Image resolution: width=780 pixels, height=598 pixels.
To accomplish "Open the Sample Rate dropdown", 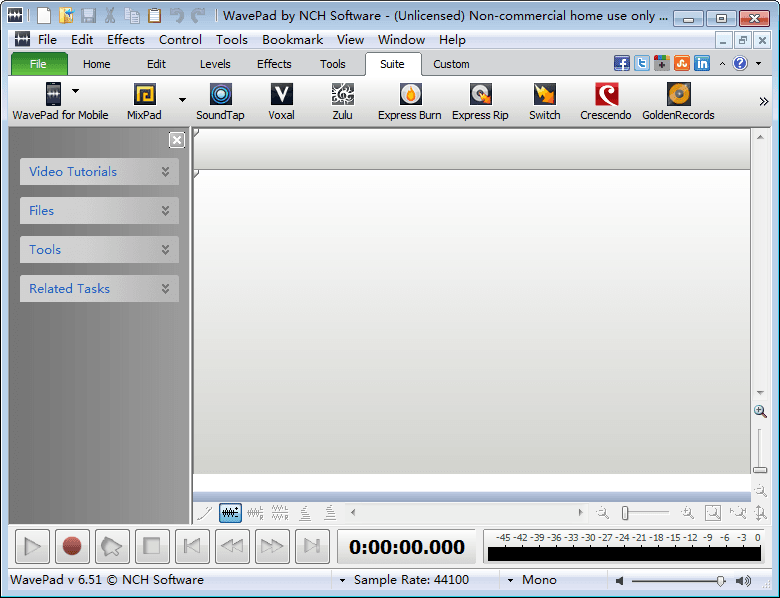I will [343, 580].
